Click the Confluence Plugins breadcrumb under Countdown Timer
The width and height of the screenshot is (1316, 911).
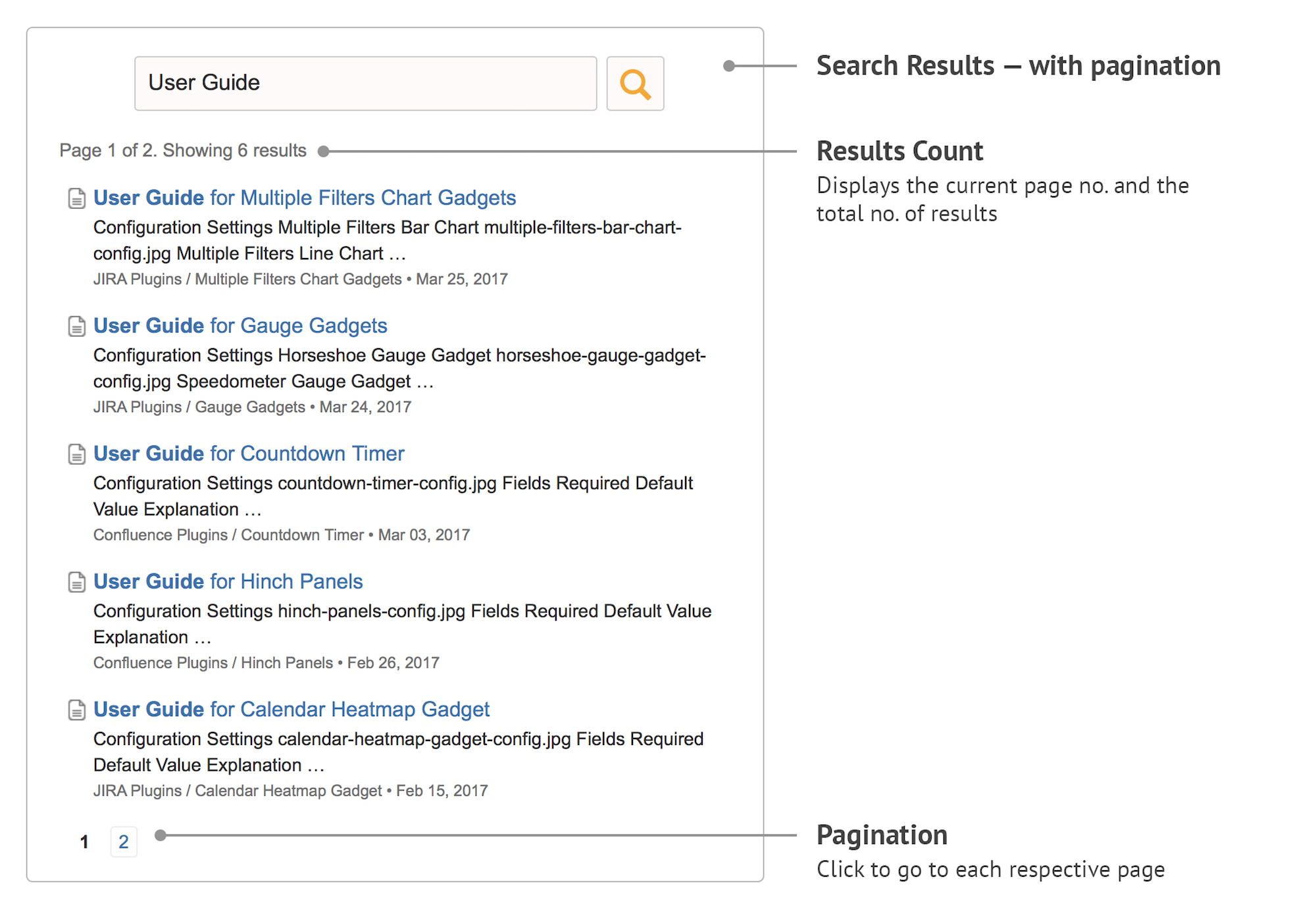pos(160,534)
